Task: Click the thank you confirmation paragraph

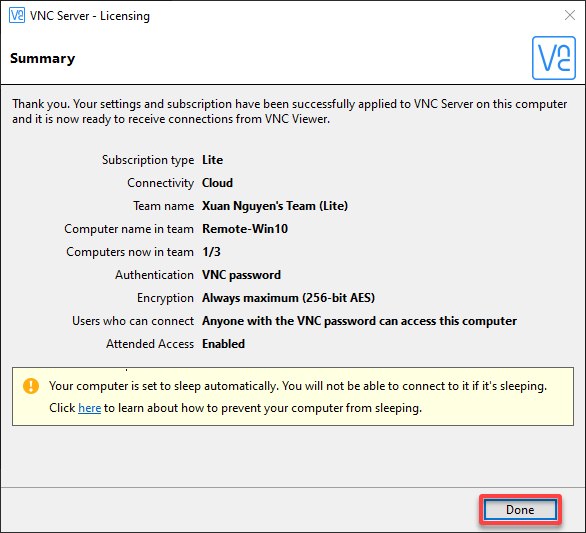Action: click(289, 111)
